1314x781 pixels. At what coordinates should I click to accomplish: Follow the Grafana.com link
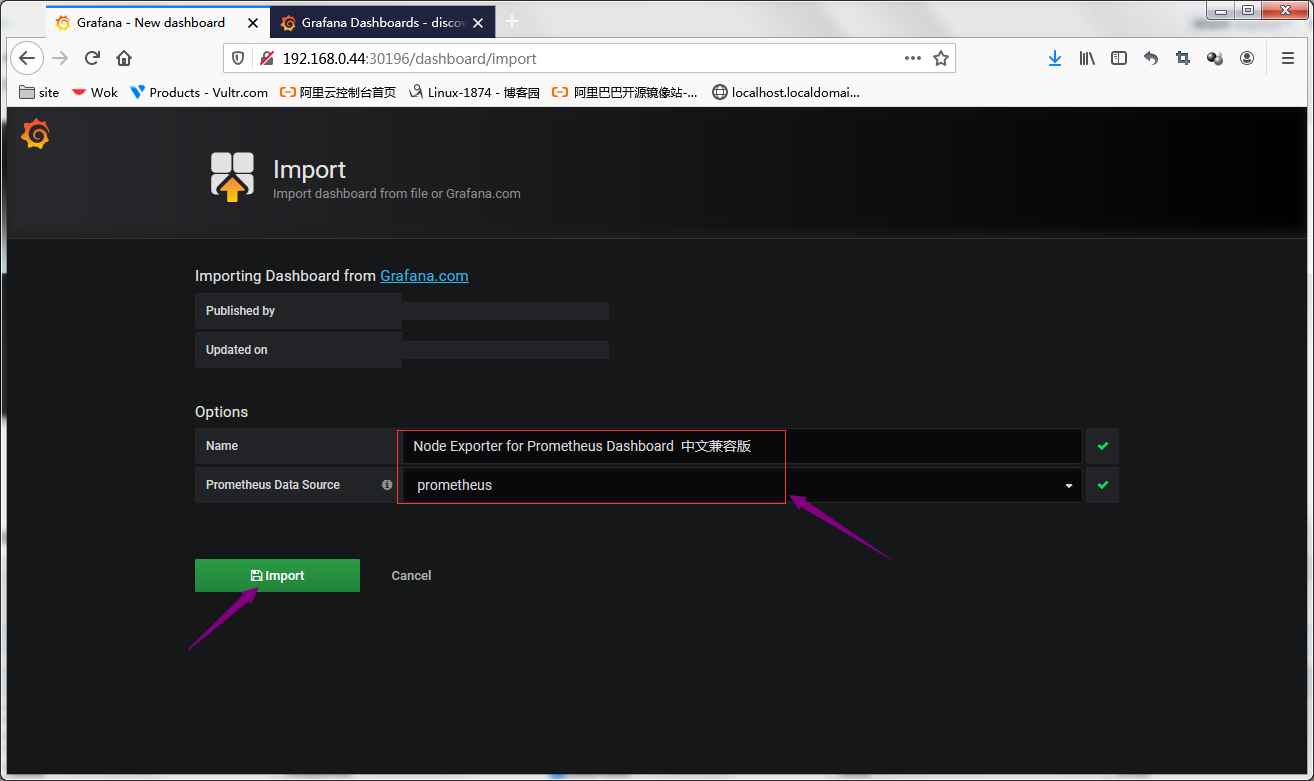tap(424, 276)
